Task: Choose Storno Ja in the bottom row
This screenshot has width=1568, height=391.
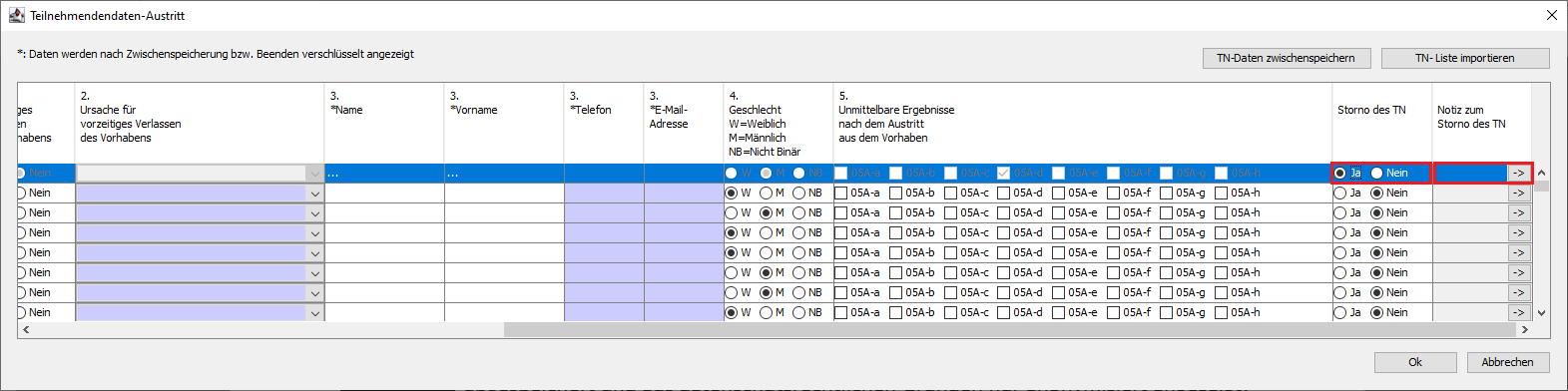Action: tap(1340, 312)
